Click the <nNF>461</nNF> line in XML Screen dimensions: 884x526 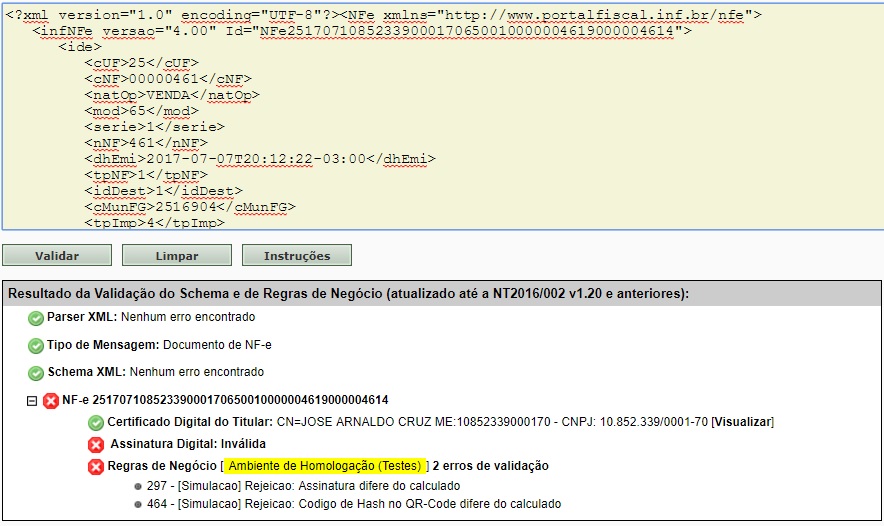tap(146, 143)
